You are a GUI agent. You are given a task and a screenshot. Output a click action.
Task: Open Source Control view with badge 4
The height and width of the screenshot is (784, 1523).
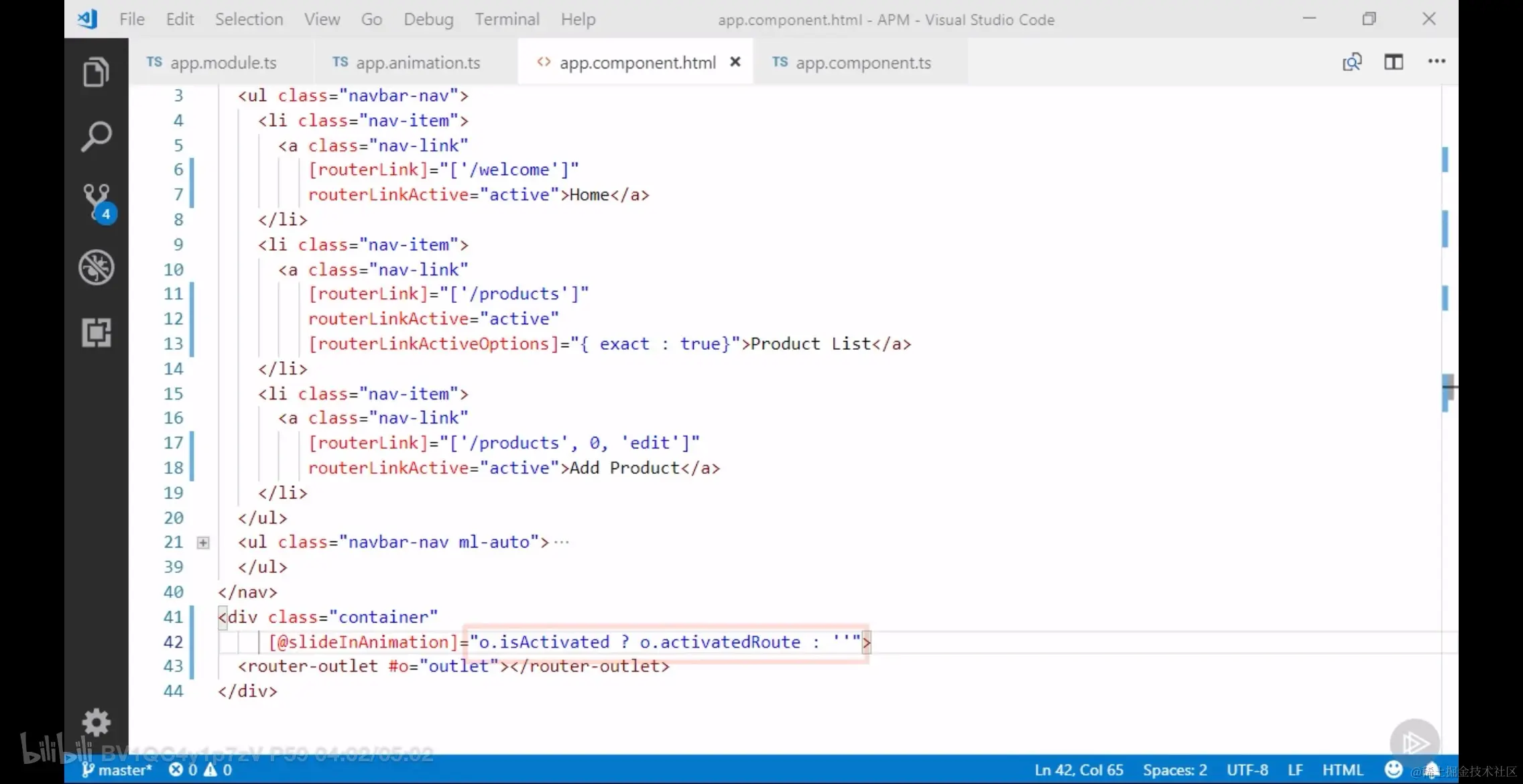click(x=98, y=204)
